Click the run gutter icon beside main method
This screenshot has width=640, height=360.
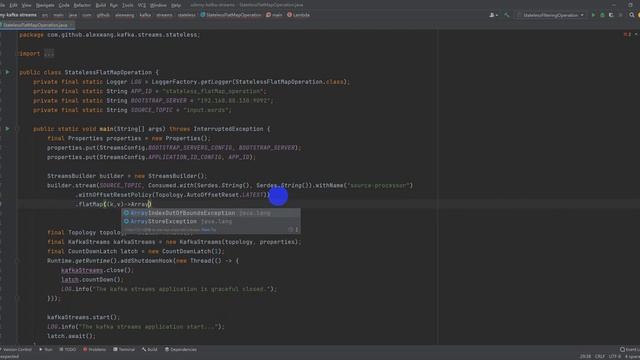click(7, 129)
